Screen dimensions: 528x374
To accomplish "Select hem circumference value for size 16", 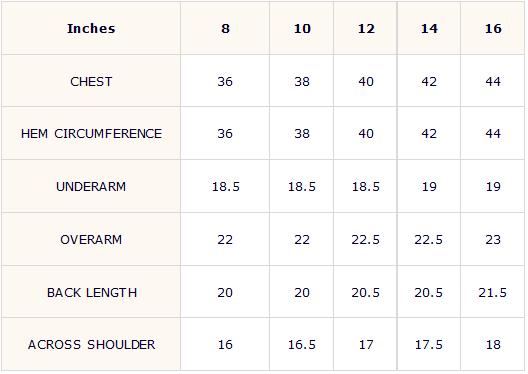I will 493,134.
